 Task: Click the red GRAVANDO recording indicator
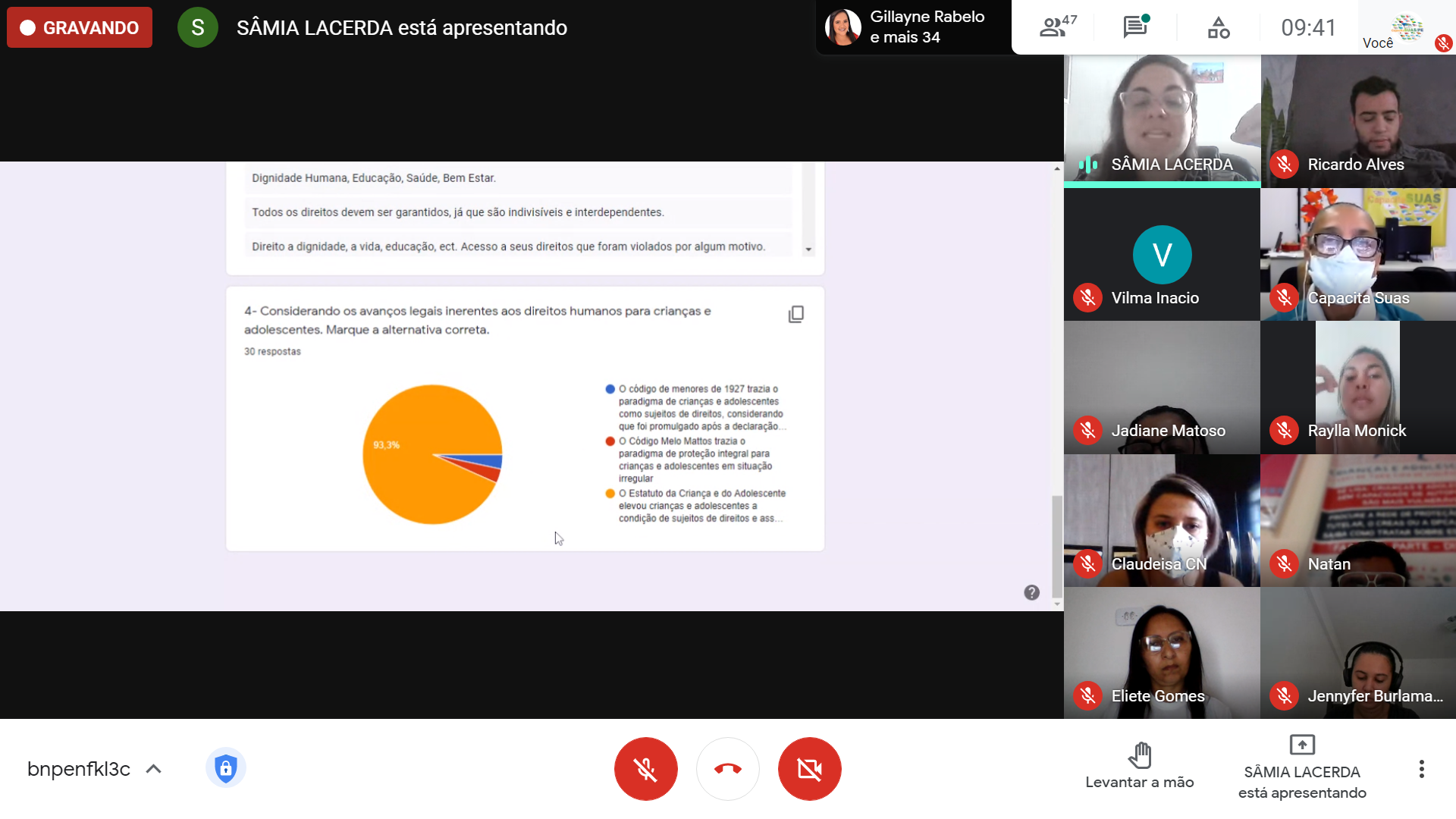click(80, 28)
